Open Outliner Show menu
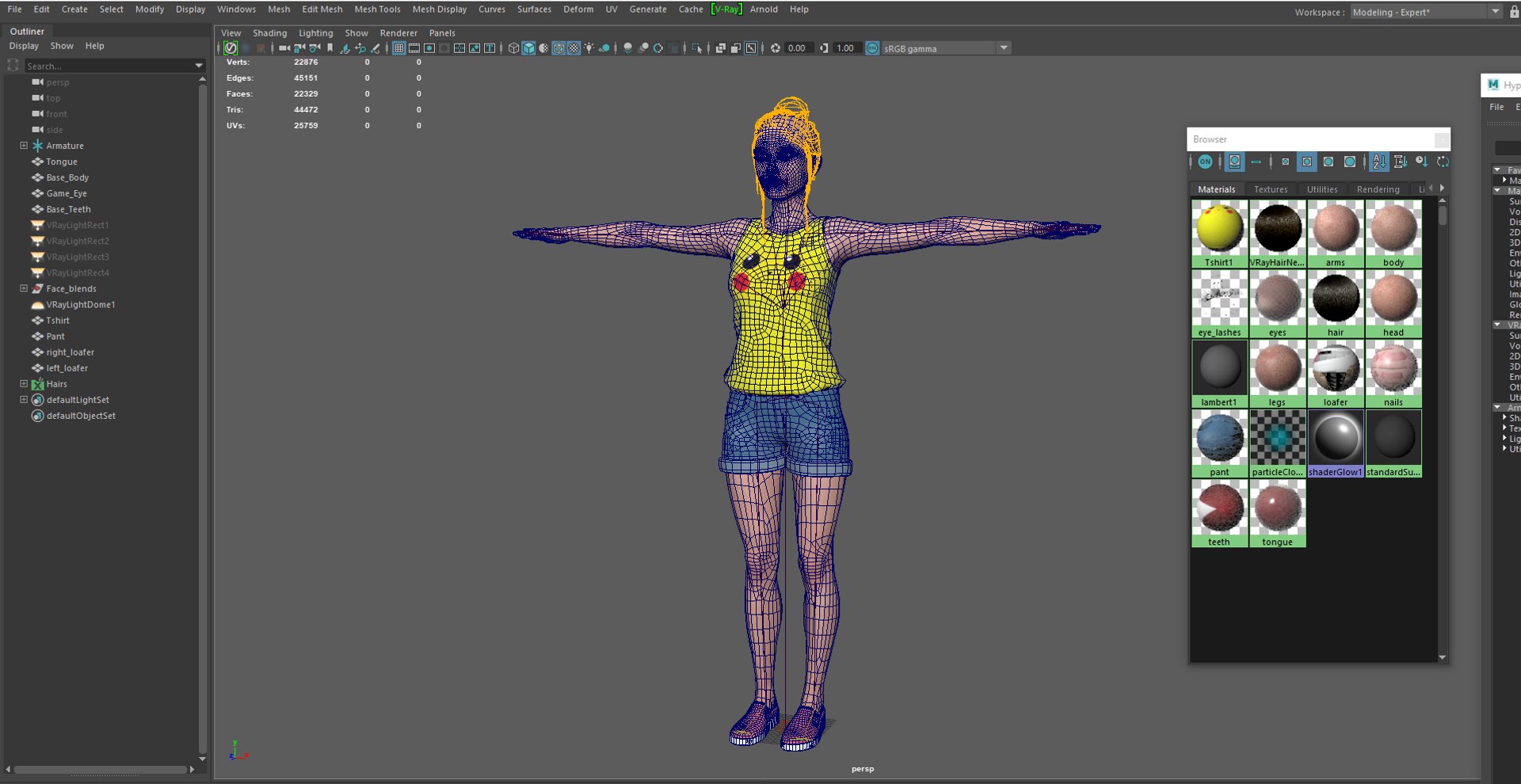The height and width of the screenshot is (784, 1521). (62, 46)
